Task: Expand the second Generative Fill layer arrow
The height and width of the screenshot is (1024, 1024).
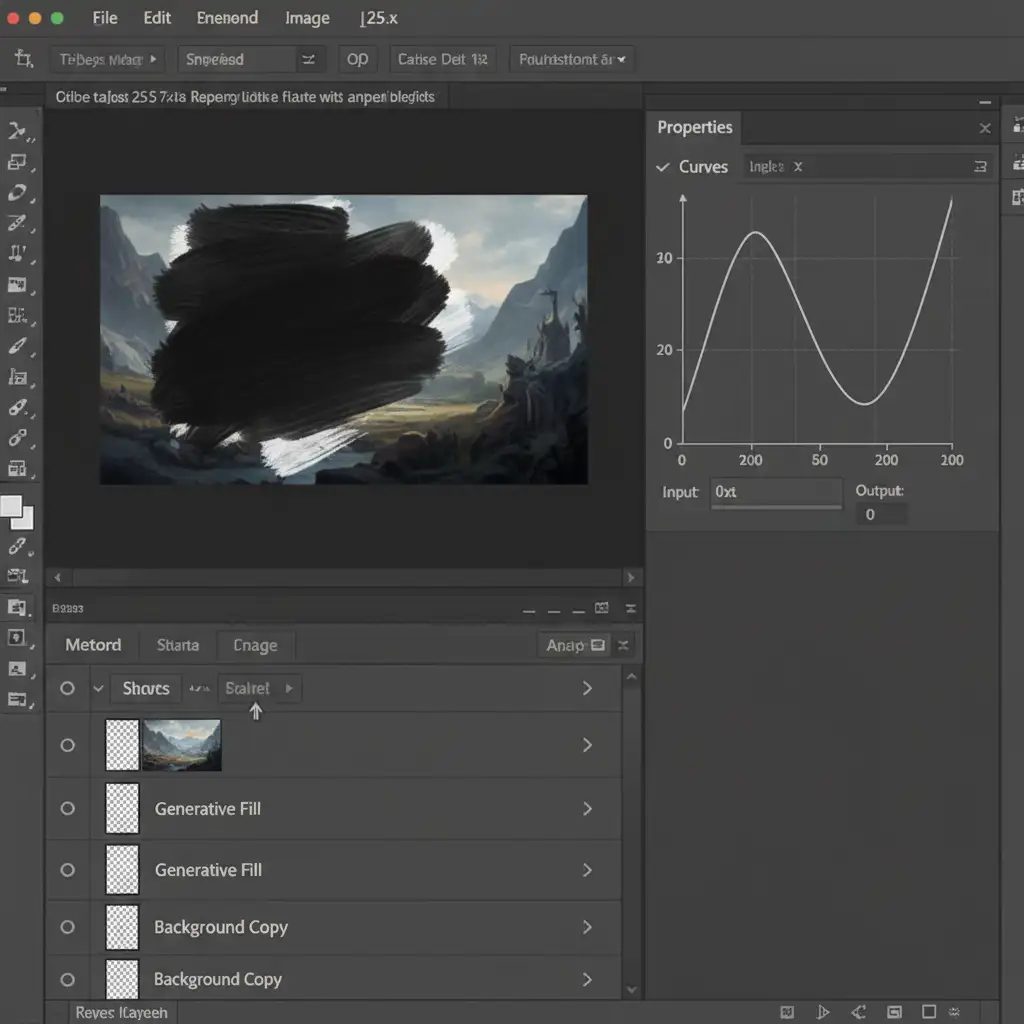Action: [587, 870]
